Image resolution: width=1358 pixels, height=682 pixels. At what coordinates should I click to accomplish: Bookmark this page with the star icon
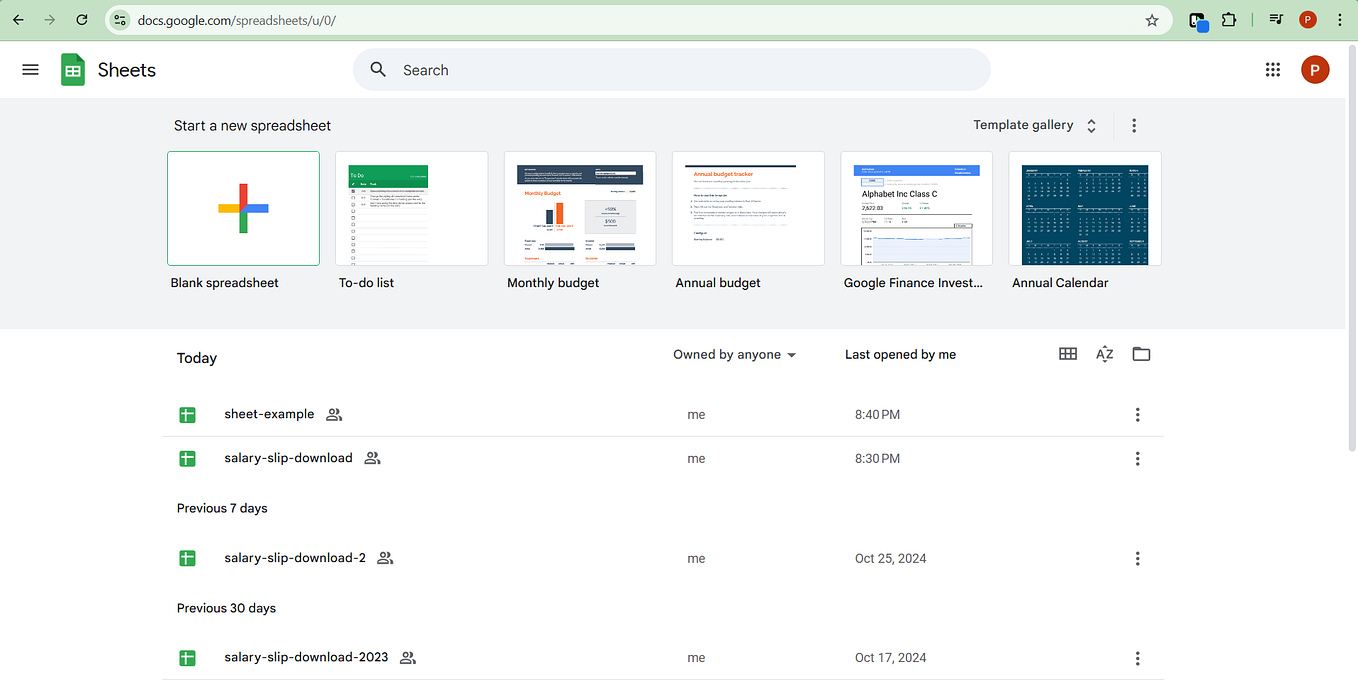[1151, 19]
